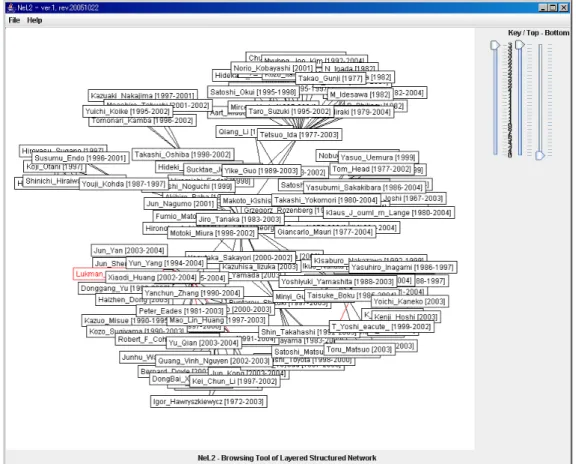Select node Kenji_Hoshi [2003]
The image size is (576, 464).
(406, 316)
